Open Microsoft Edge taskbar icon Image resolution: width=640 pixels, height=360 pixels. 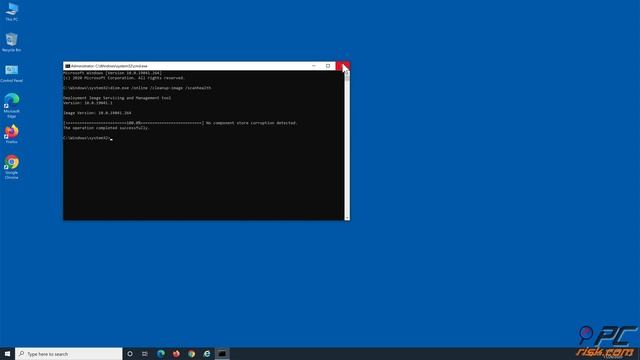click(161, 354)
